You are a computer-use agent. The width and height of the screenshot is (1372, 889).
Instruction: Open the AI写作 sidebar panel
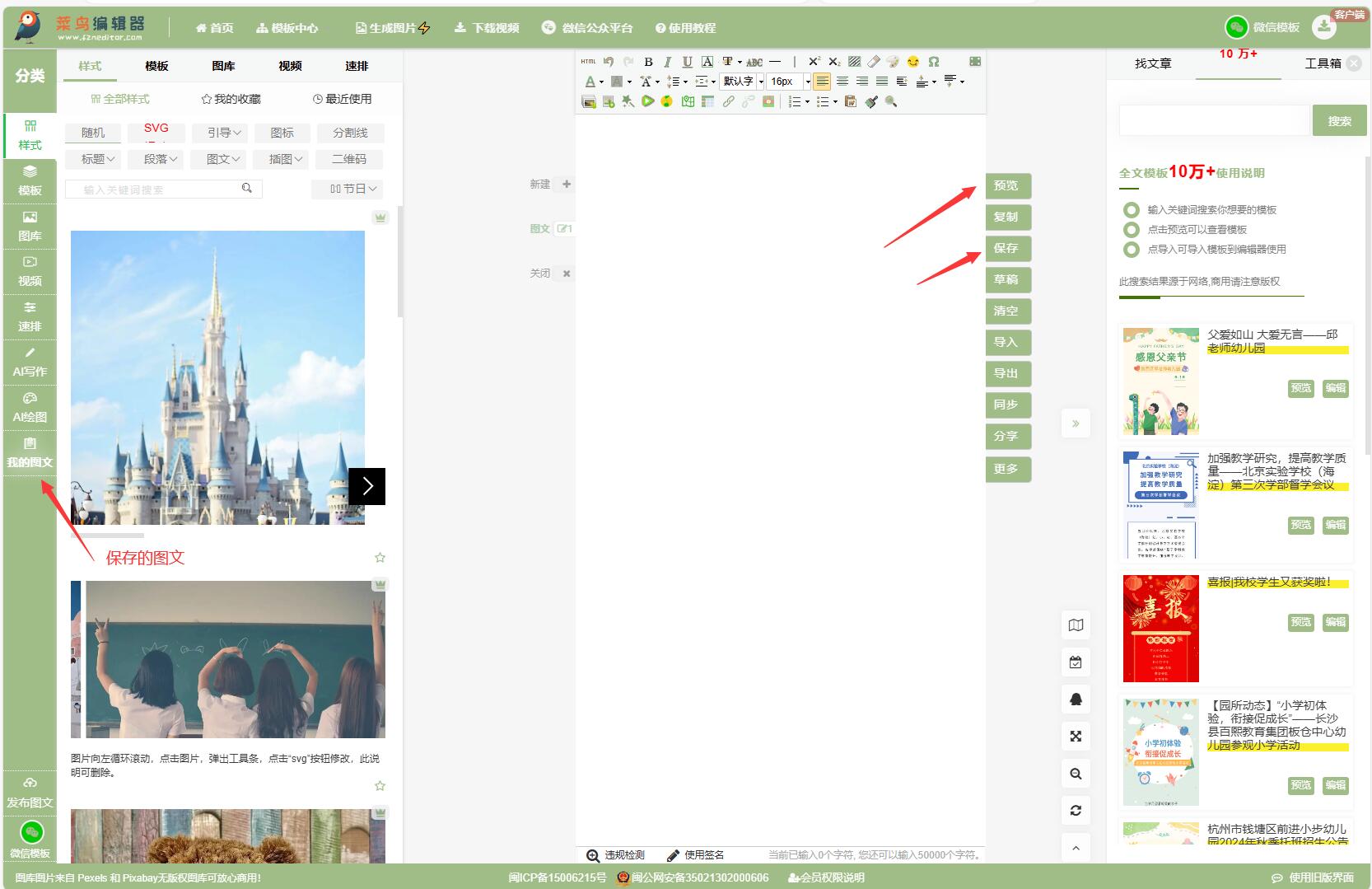(x=30, y=363)
